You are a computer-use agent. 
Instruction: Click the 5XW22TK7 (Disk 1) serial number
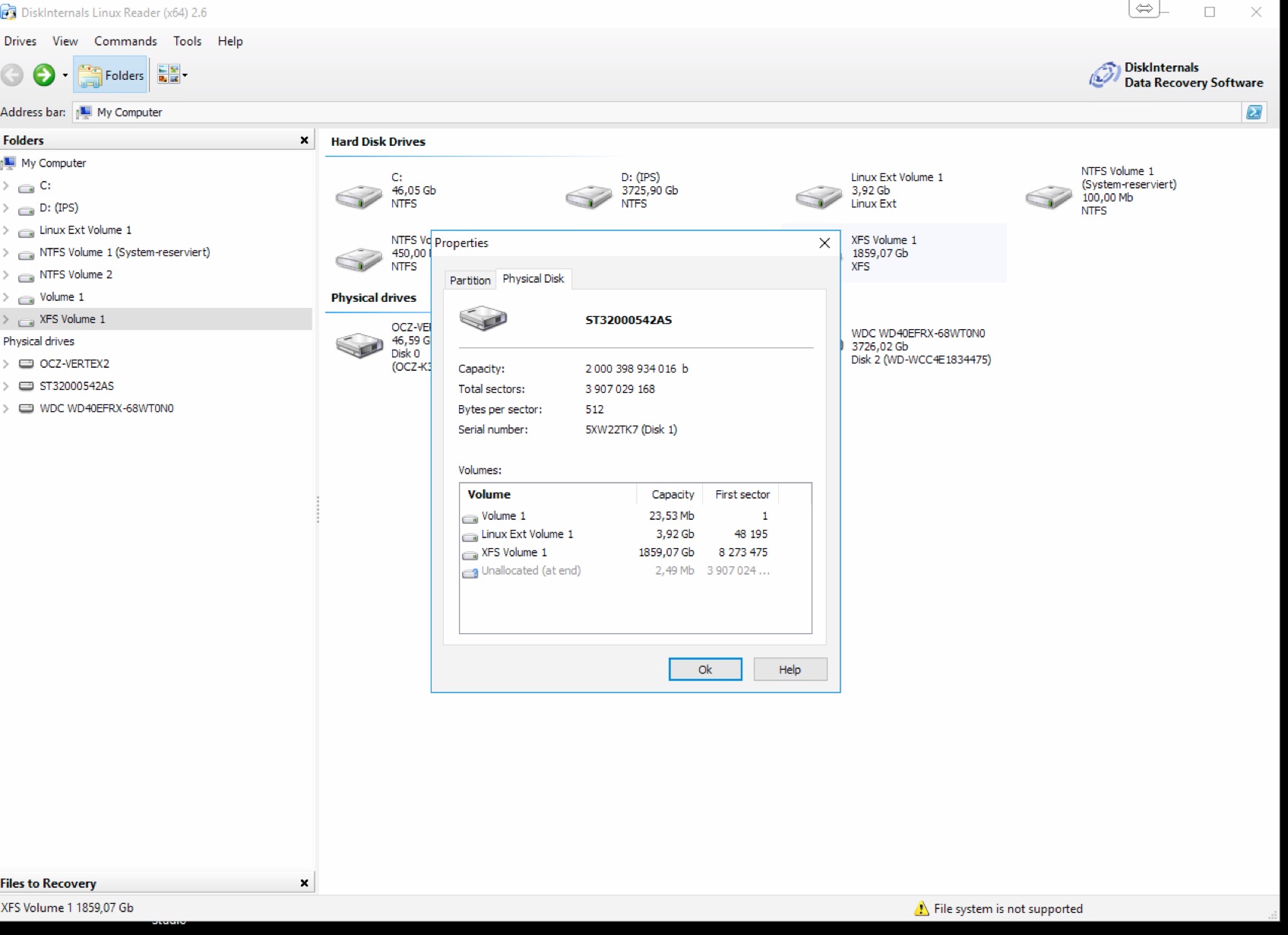coord(631,429)
